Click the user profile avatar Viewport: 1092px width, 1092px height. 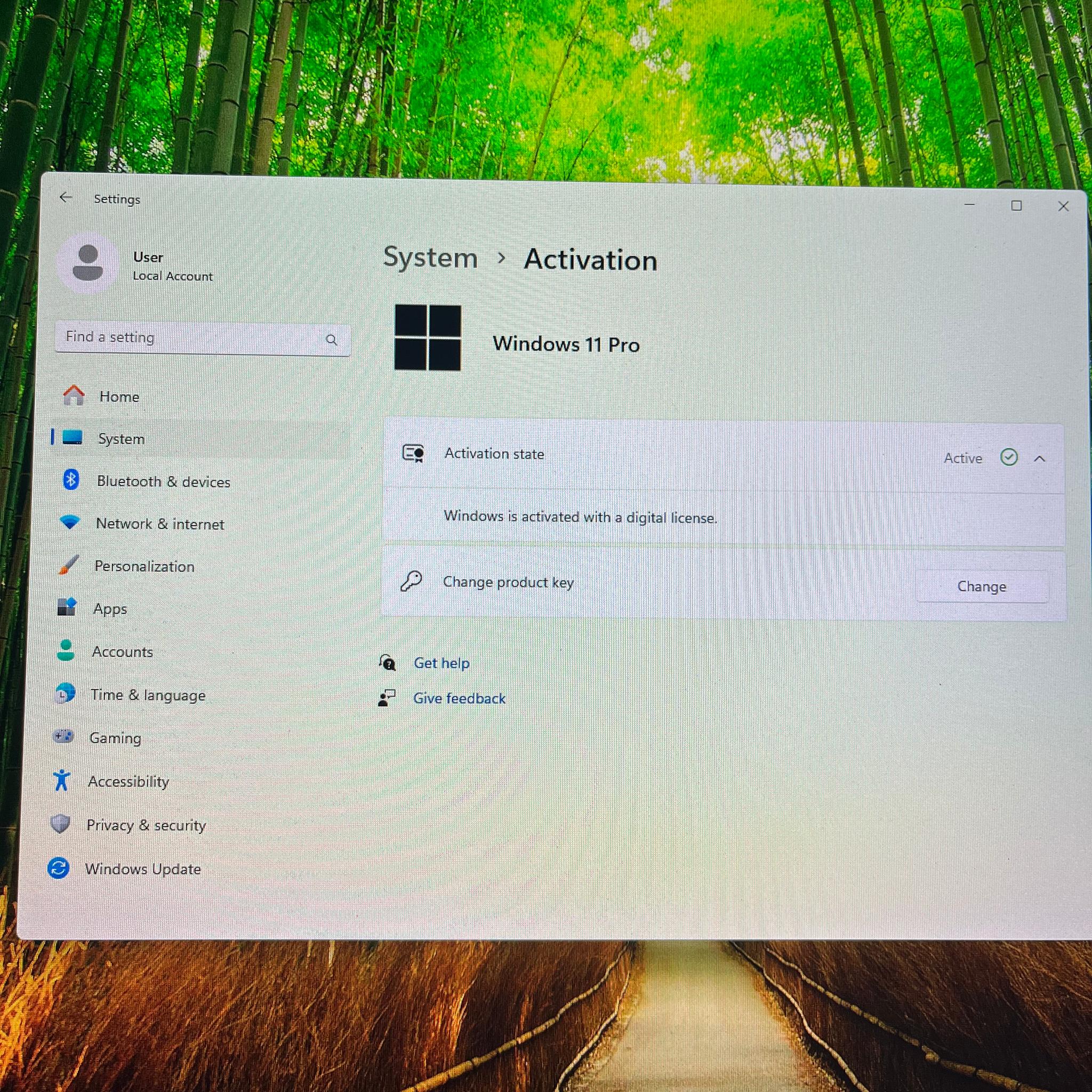pyautogui.click(x=87, y=263)
